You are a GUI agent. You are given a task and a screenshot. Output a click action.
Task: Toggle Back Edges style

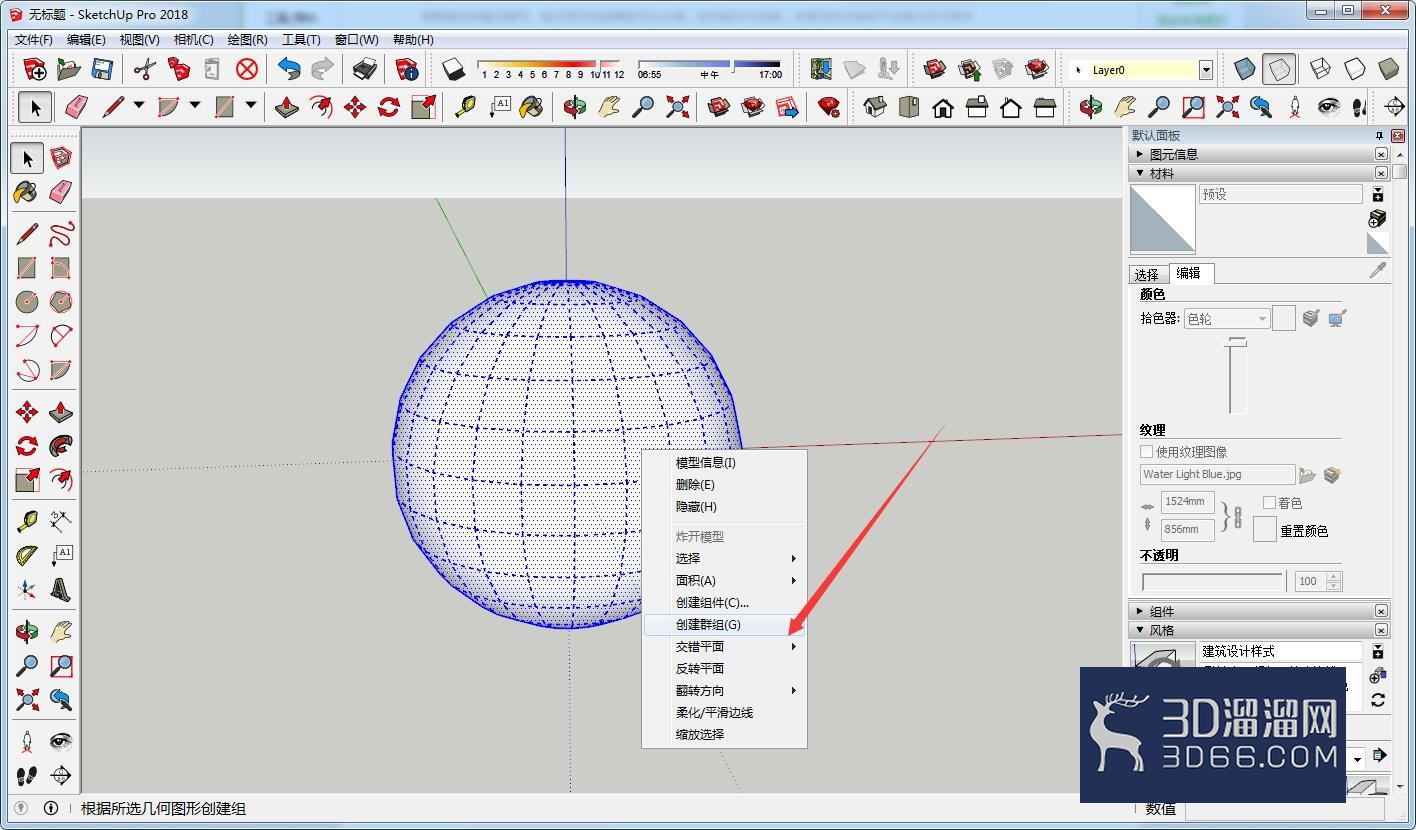pyautogui.click(x=1279, y=69)
